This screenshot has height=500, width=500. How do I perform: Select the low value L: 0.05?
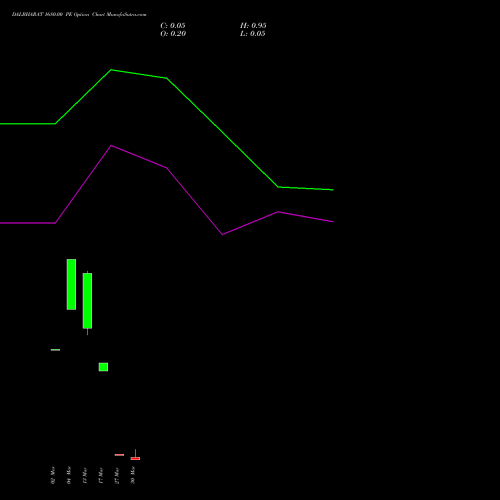tap(253, 34)
